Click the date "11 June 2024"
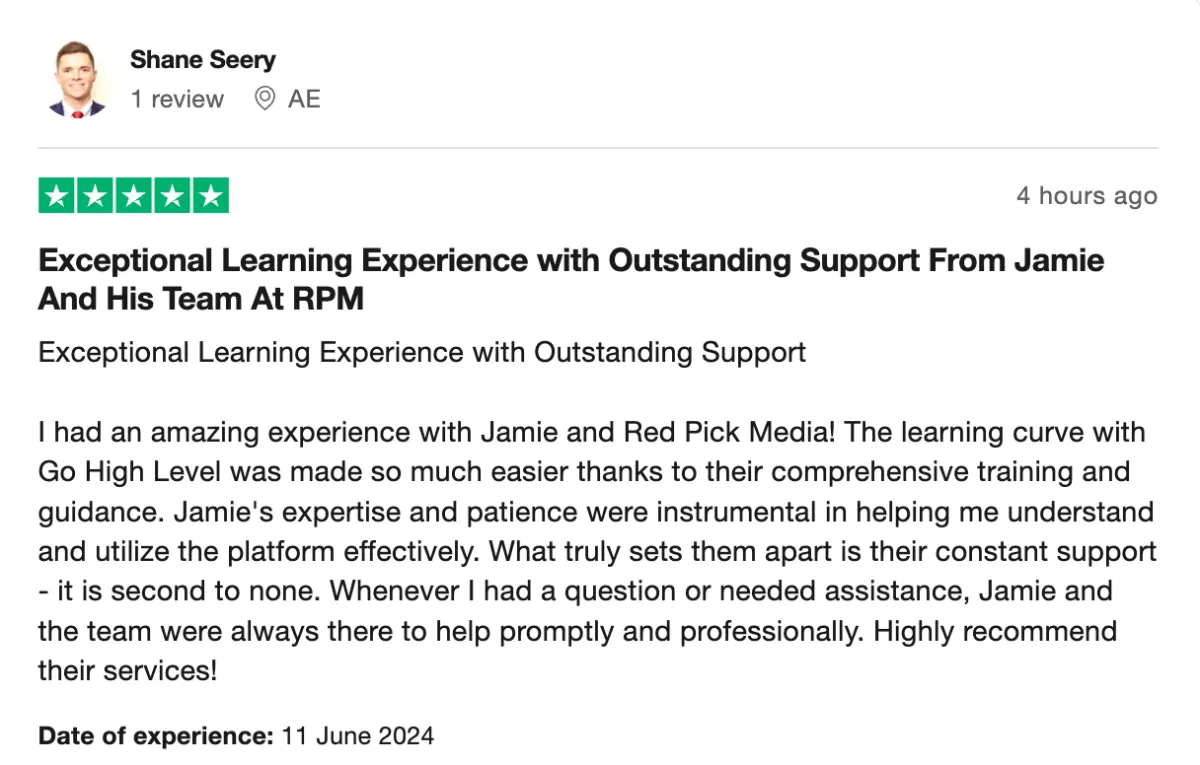The width and height of the screenshot is (1200, 765). pyautogui.click(x=358, y=737)
